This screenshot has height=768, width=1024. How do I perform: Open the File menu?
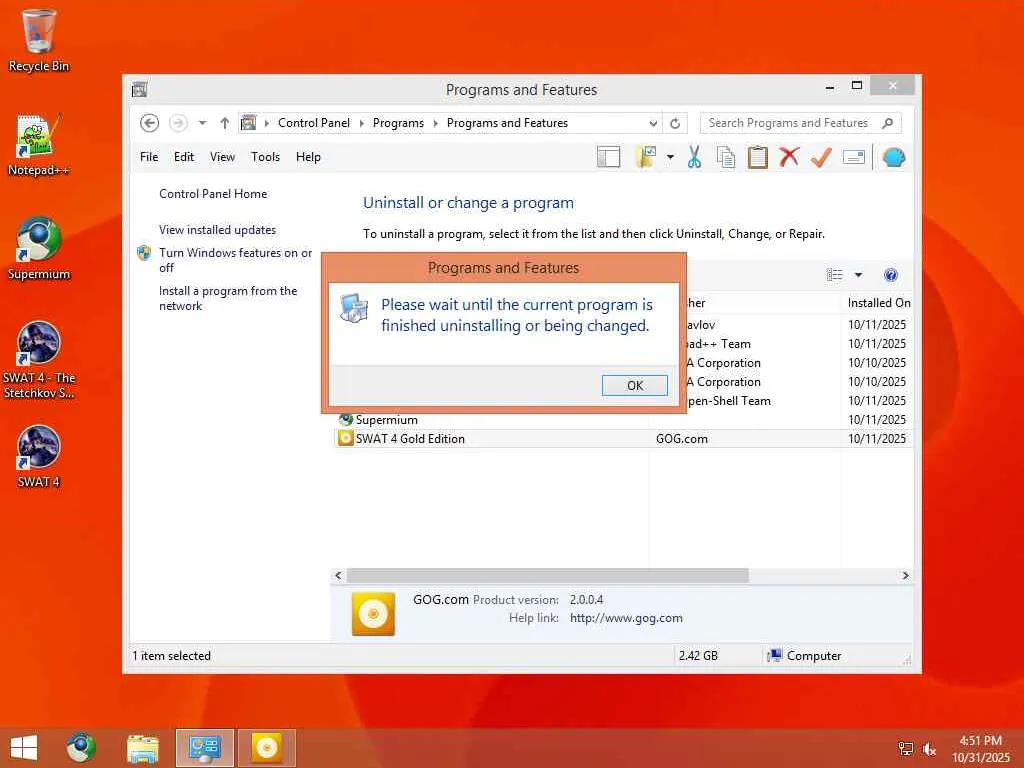click(x=149, y=157)
